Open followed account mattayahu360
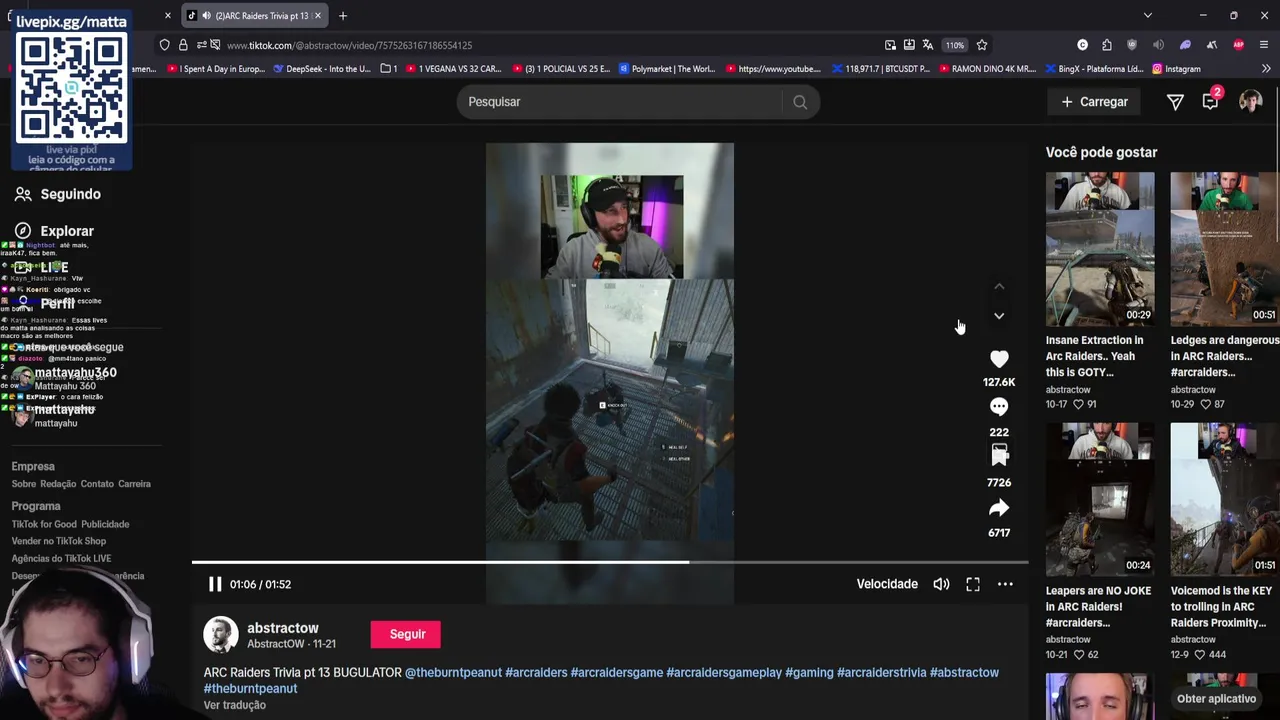Screen dimensions: 1280x720 (65, 378)
